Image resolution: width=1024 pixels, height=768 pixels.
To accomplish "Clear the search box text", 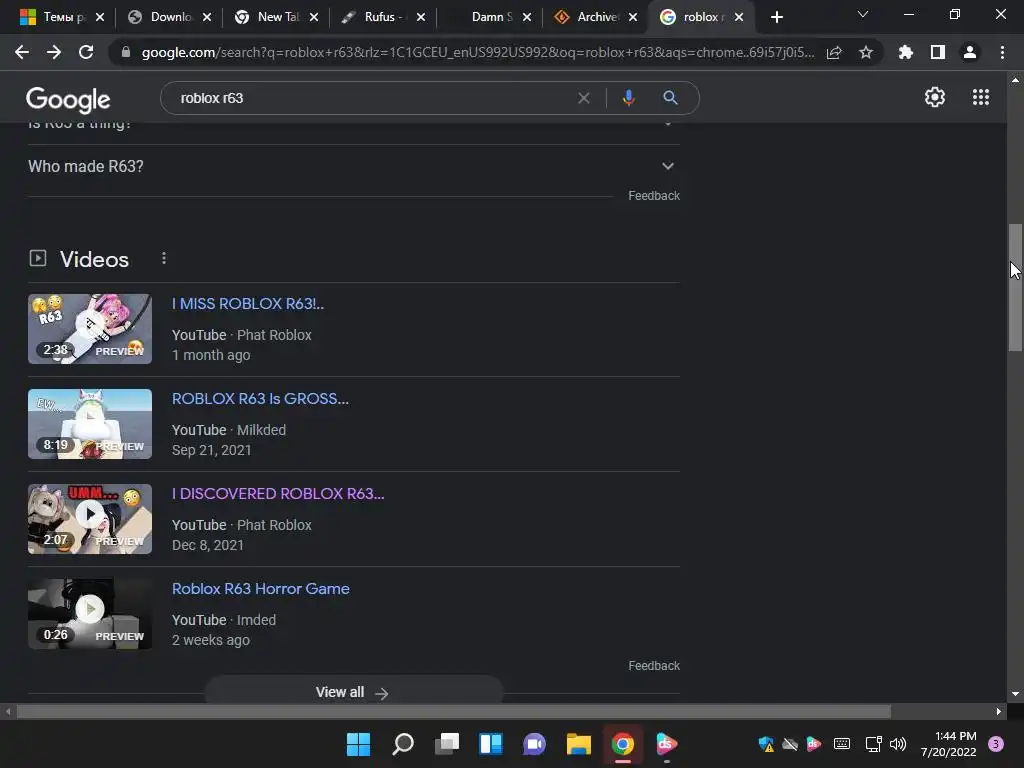I will click(x=584, y=98).
